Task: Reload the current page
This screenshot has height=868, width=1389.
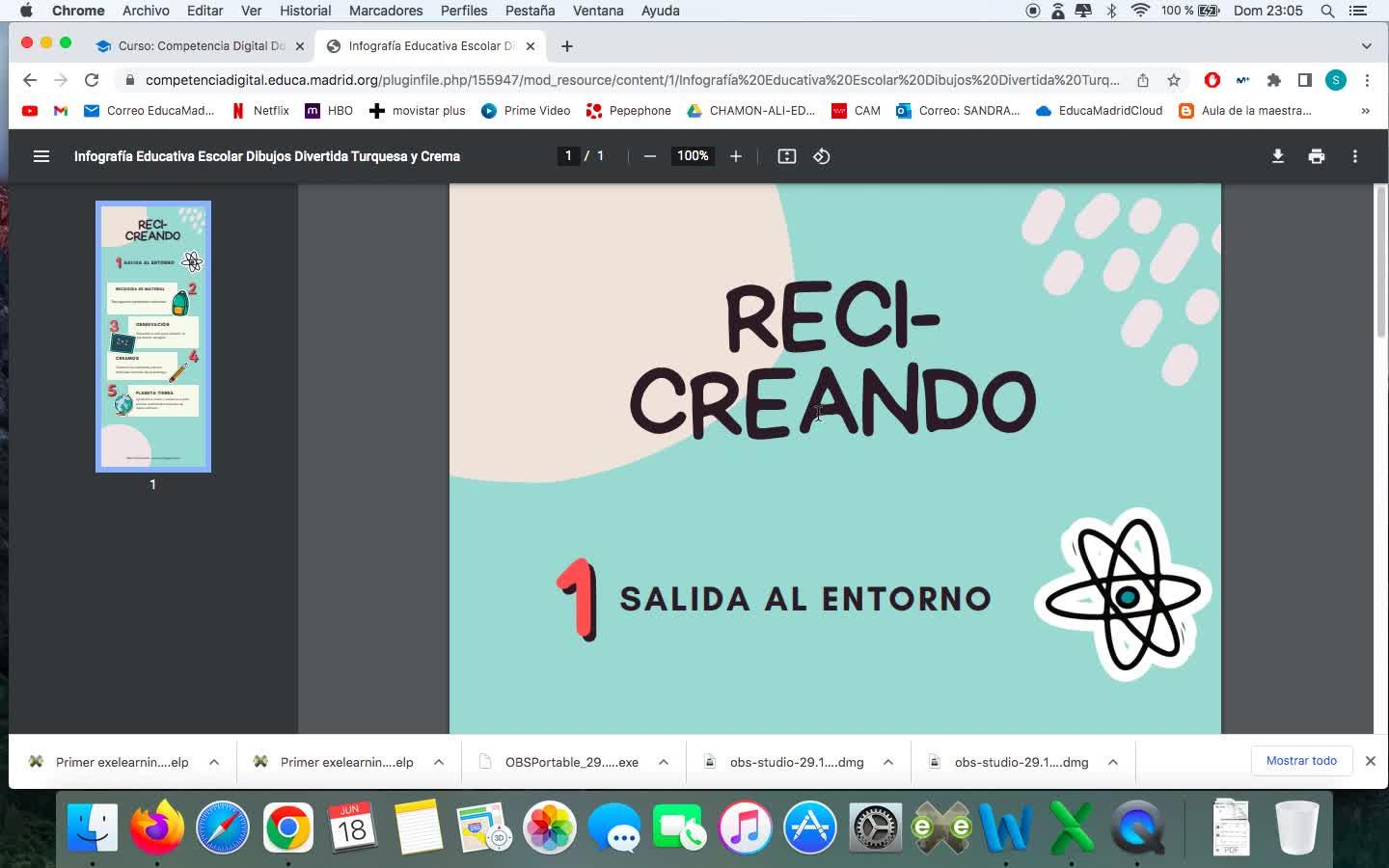Action: 92,80
